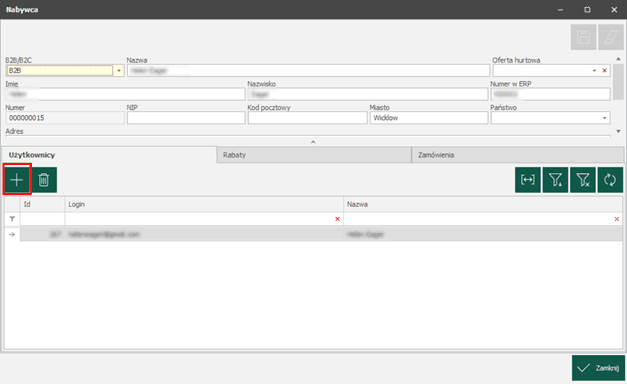
Task: Click the NIP input field
Action: point(186,118)
